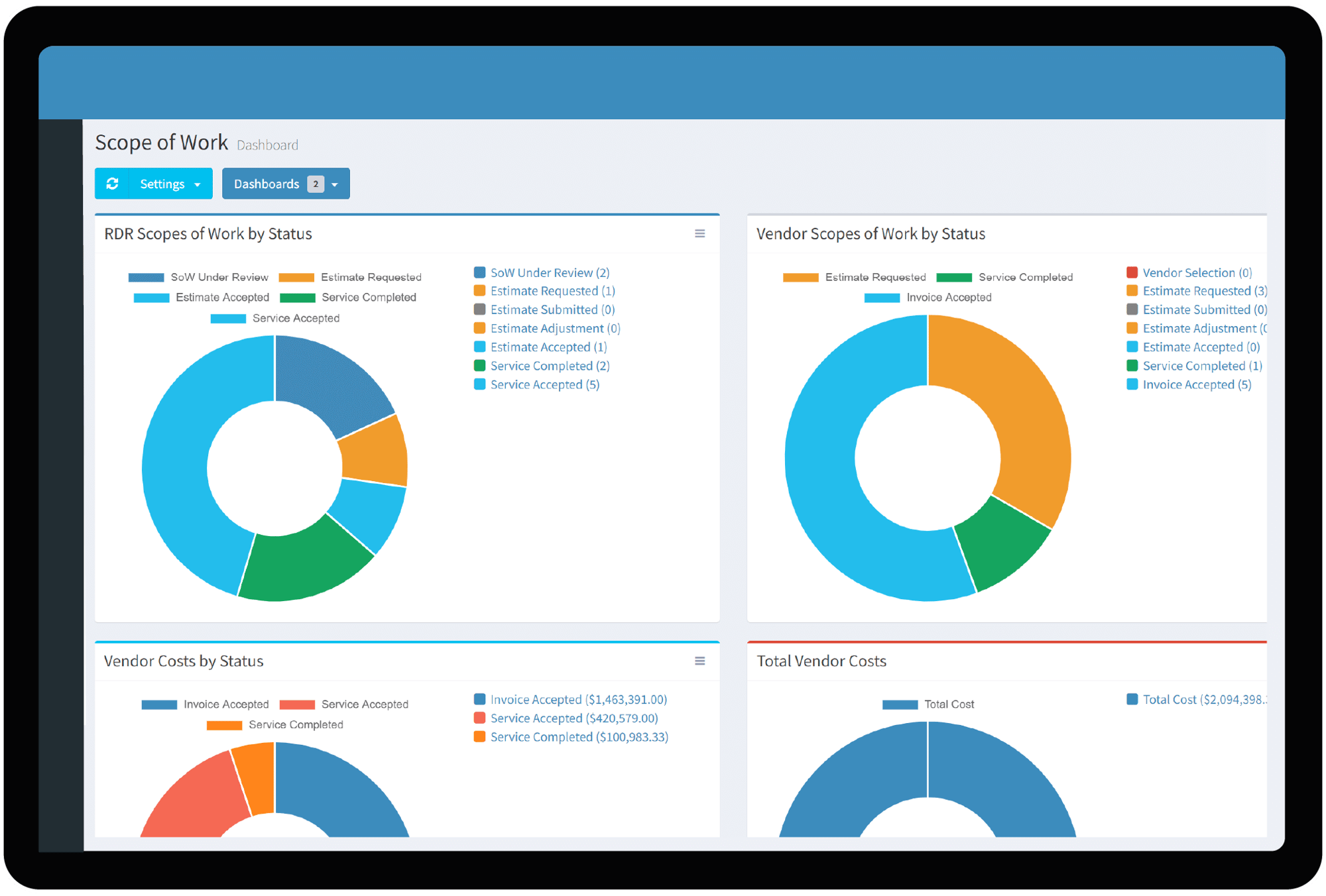Viewport: 1326px width, 896px height.
Task: Toggle Invoice Accepted in Vendor Costs chart legend
Action: coord(205,704)
